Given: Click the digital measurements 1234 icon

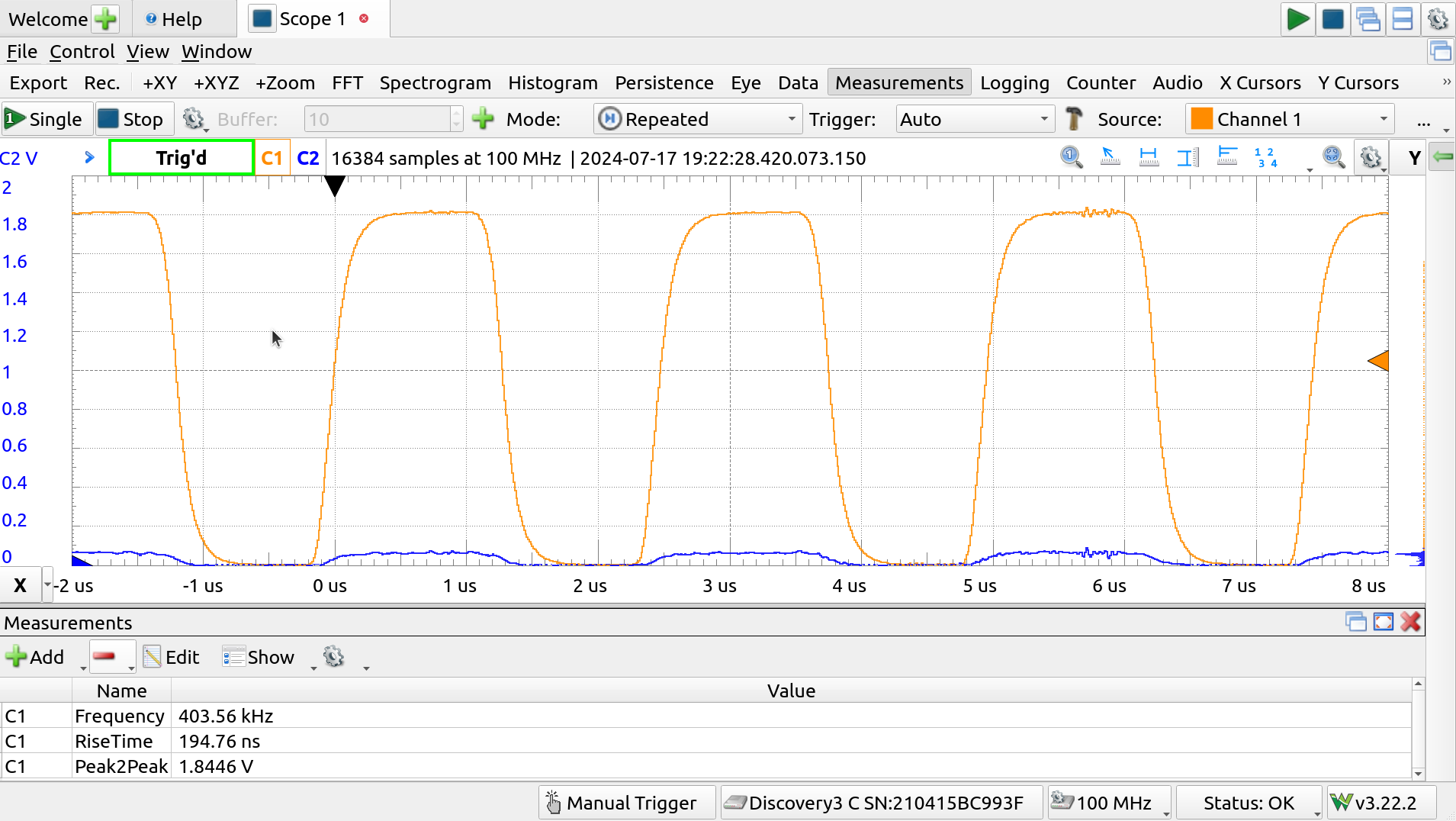Looking at the screenshot, I should pos(1265,158).
